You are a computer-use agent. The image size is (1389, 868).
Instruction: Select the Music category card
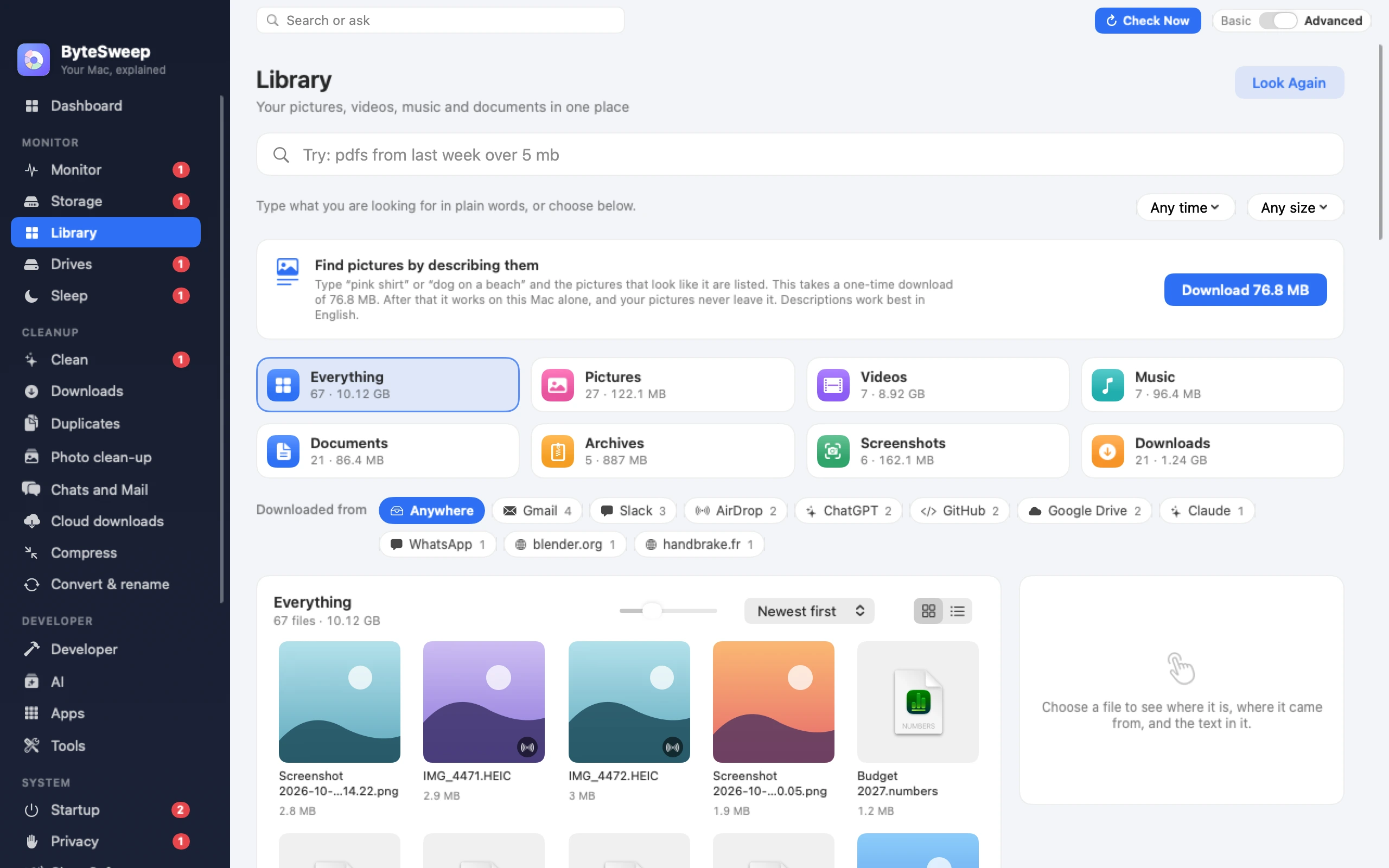click(1212, 385)
